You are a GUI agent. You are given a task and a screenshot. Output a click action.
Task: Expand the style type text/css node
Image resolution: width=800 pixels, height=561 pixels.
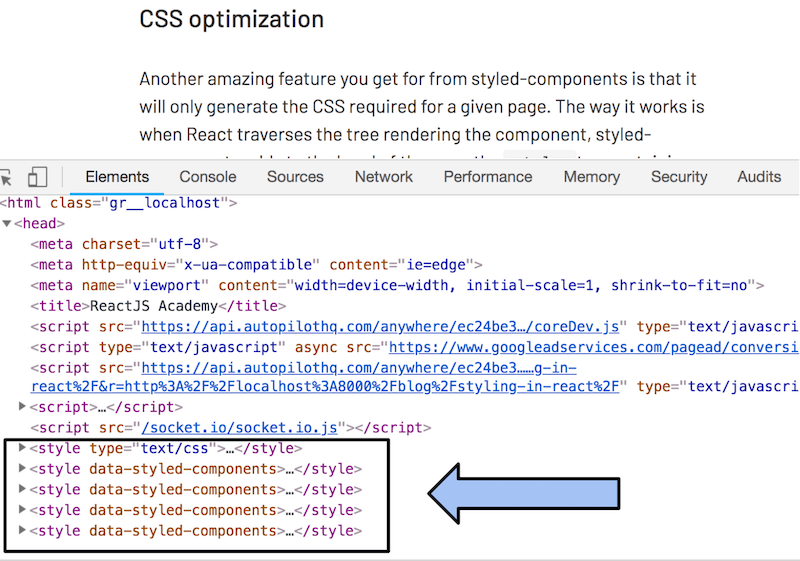pos(22,447)
